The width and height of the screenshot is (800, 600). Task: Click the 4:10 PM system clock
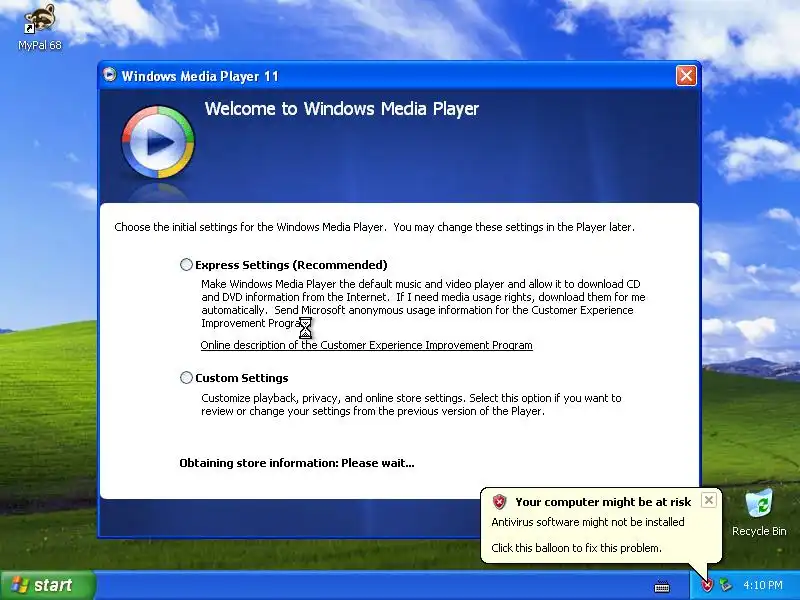pyautogui.click(x=763, y=585)
